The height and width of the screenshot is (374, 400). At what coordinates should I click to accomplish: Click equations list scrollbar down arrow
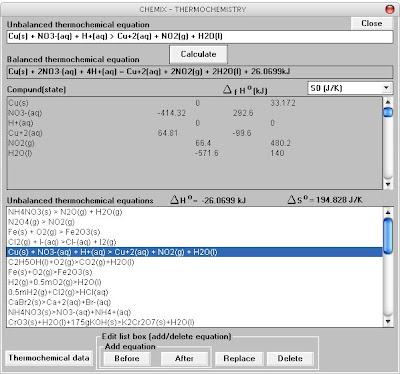coord(388,322)
